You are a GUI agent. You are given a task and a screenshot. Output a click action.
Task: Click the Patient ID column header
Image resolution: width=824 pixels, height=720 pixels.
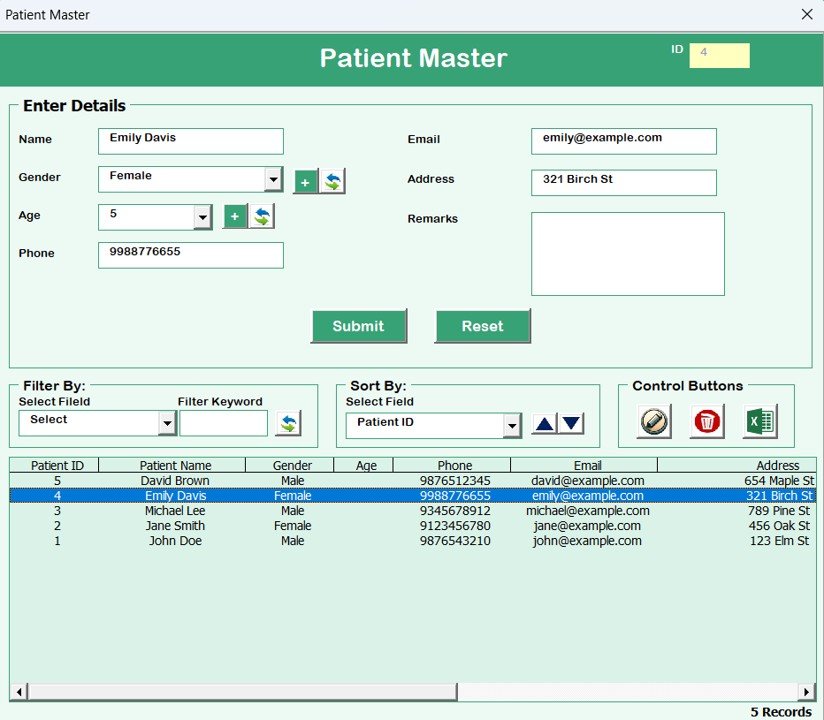54,465
